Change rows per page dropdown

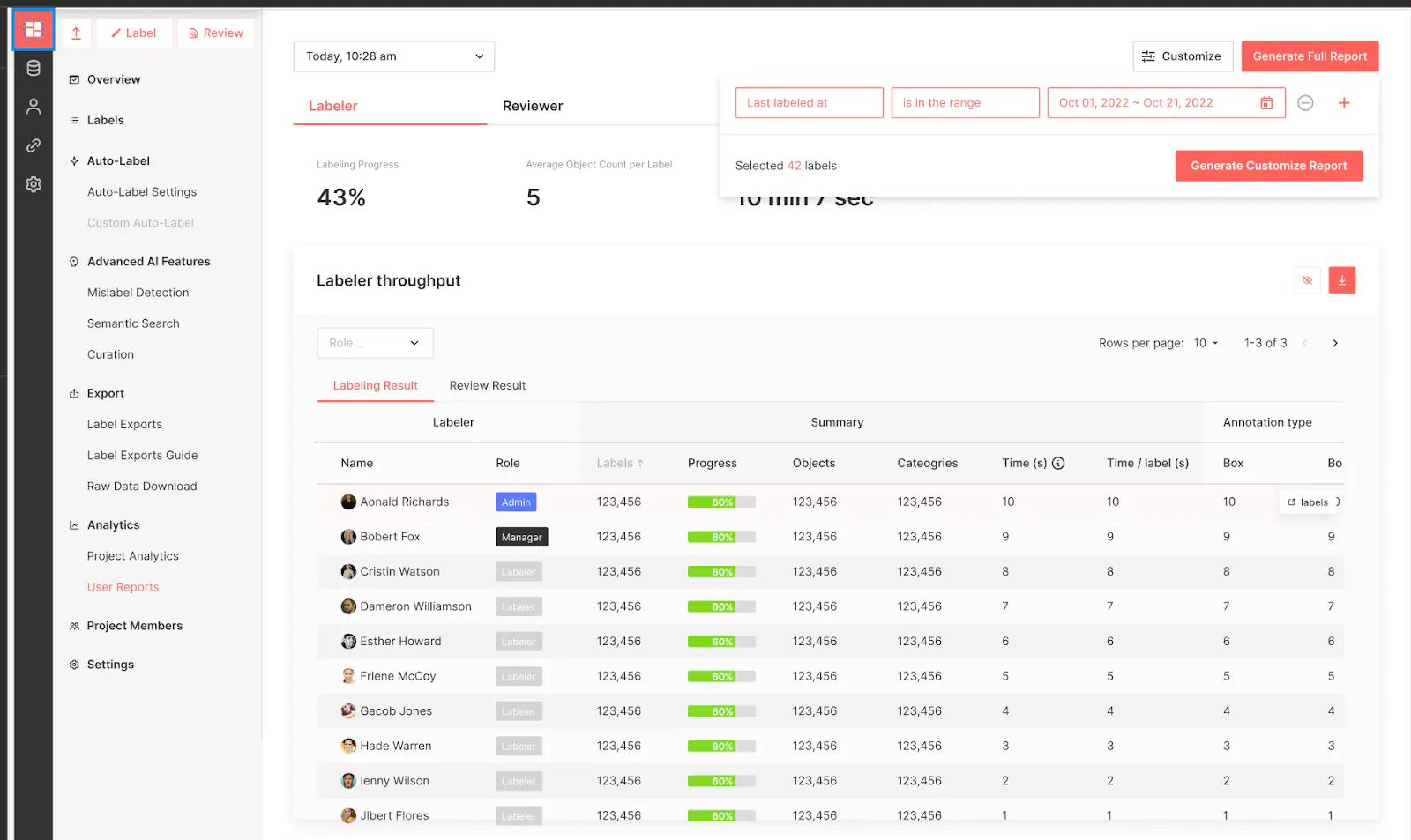(1206, 343)
